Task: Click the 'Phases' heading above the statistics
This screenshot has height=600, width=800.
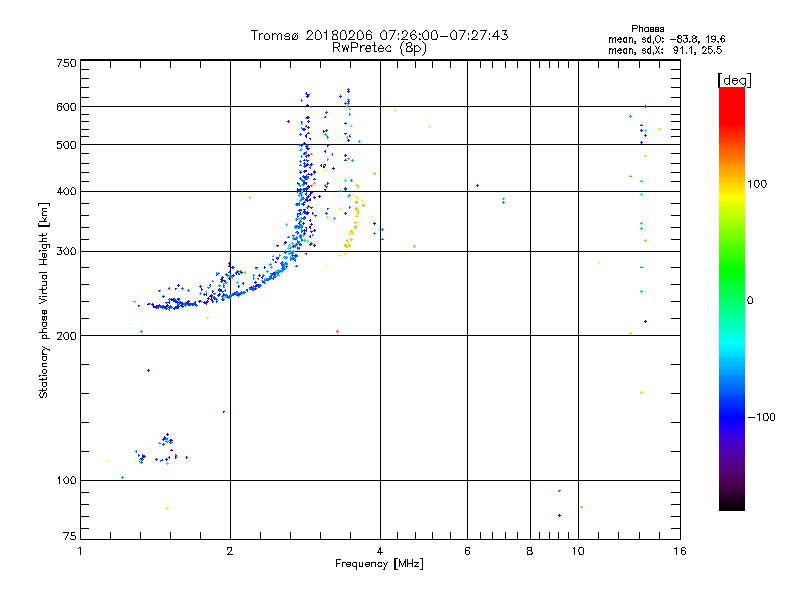Action: coord(647,29)
